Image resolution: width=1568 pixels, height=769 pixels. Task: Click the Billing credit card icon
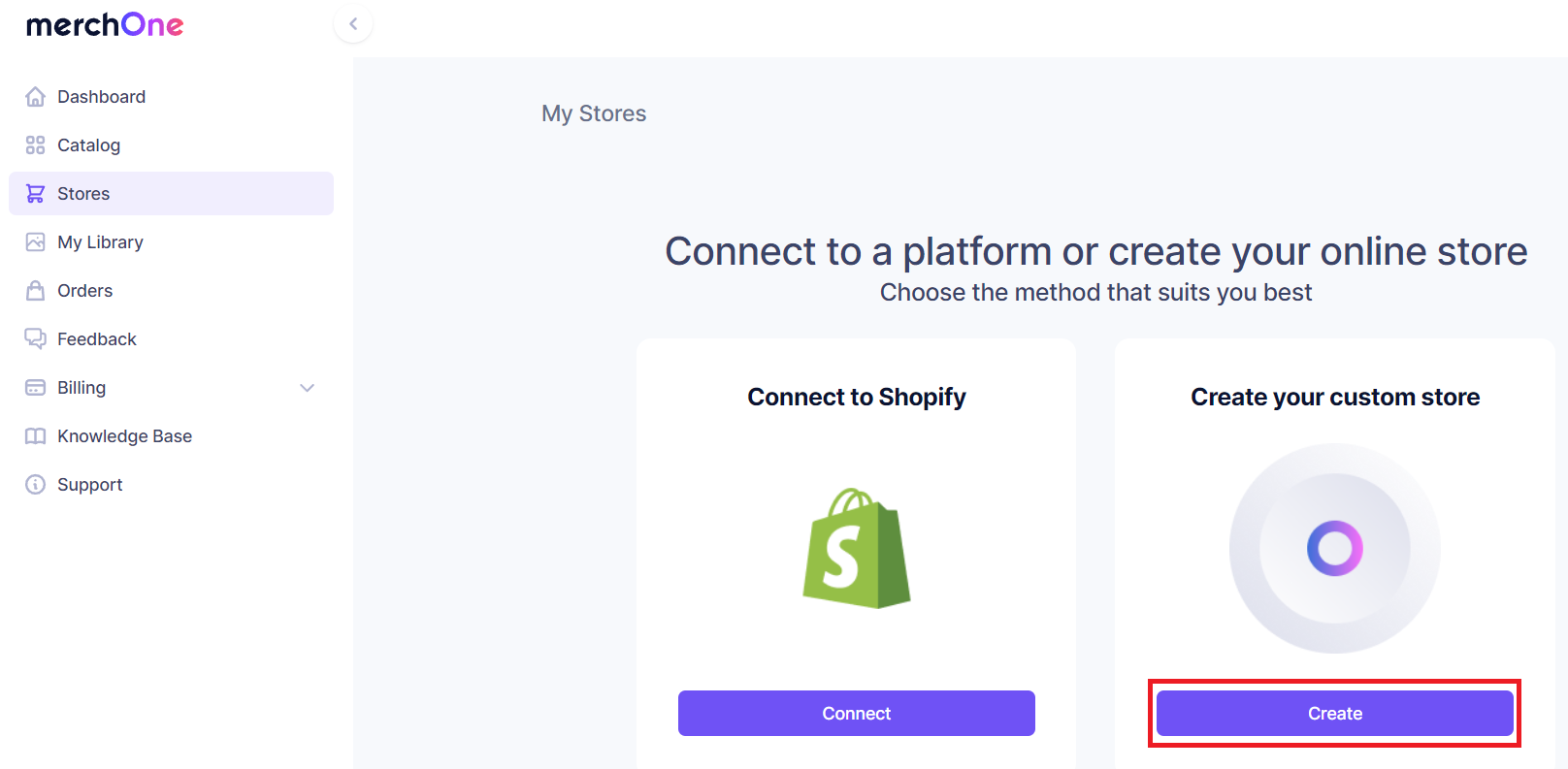[35, 387]
